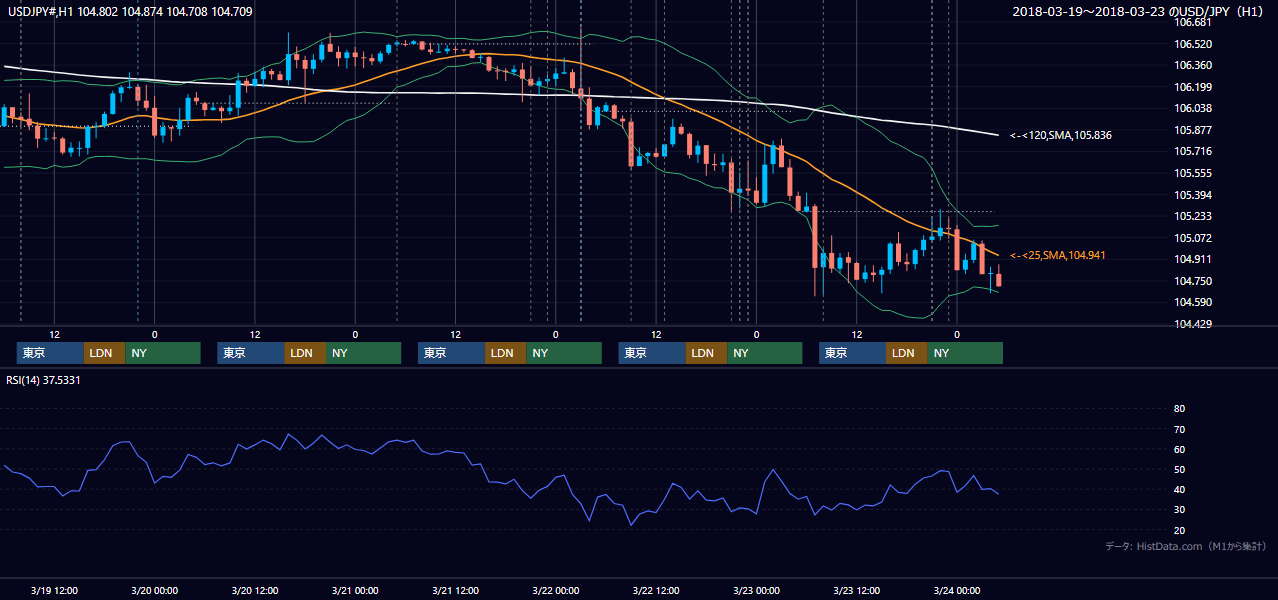Image resolution: width=1278 pixels, height=600 pixels.
Task: Select the 3/20 12:00 date label
Action: click(254, 590)
